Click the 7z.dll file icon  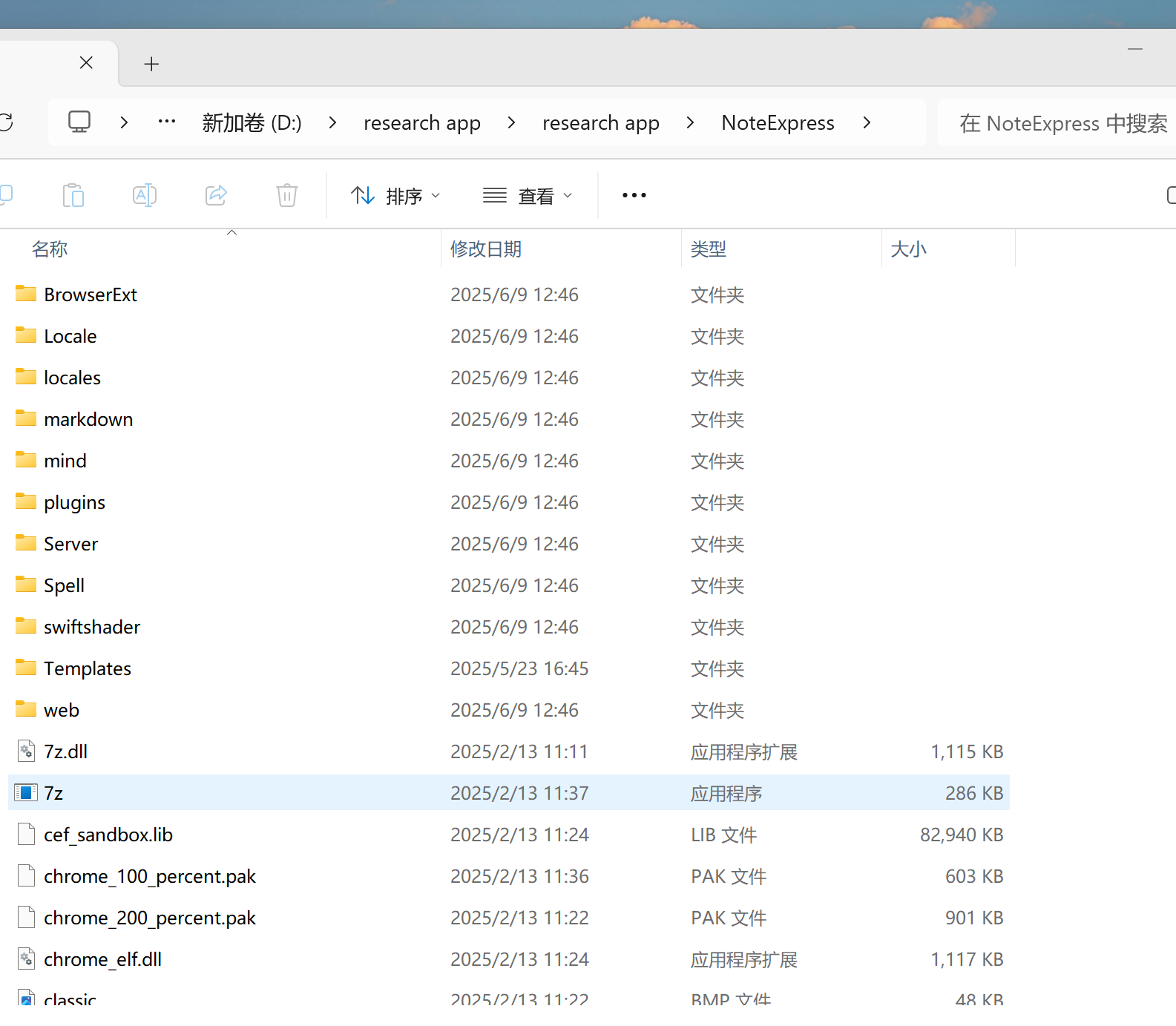[26, 751]
